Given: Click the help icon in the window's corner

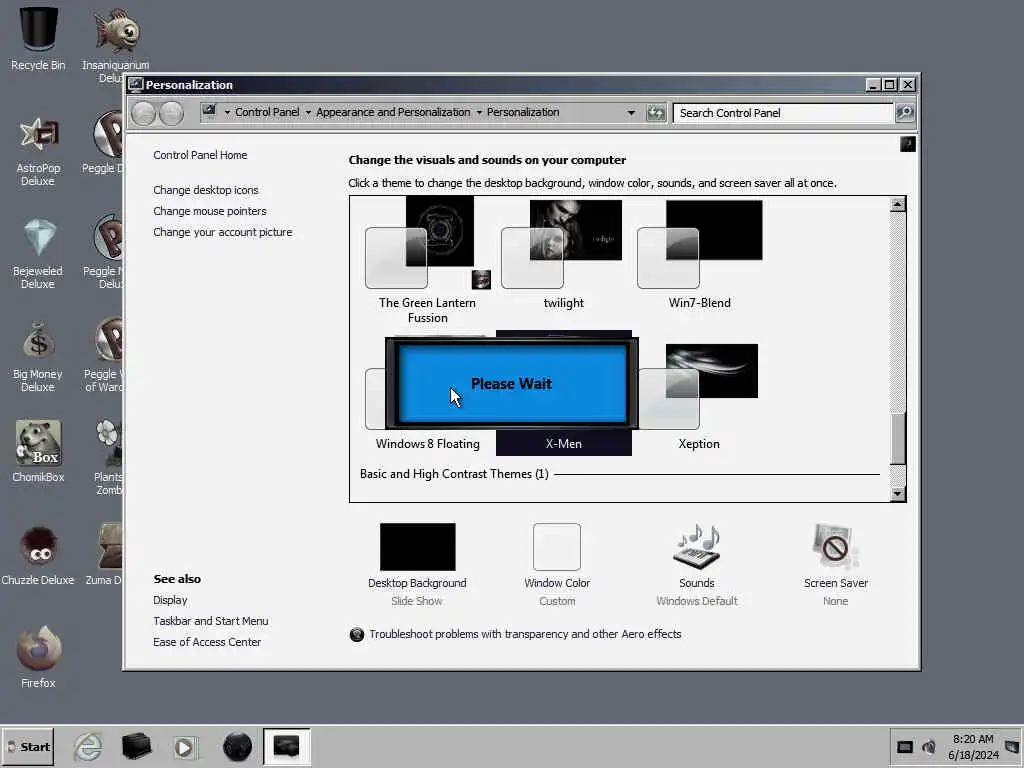Looking at the screenshot, I should (908, 144).
